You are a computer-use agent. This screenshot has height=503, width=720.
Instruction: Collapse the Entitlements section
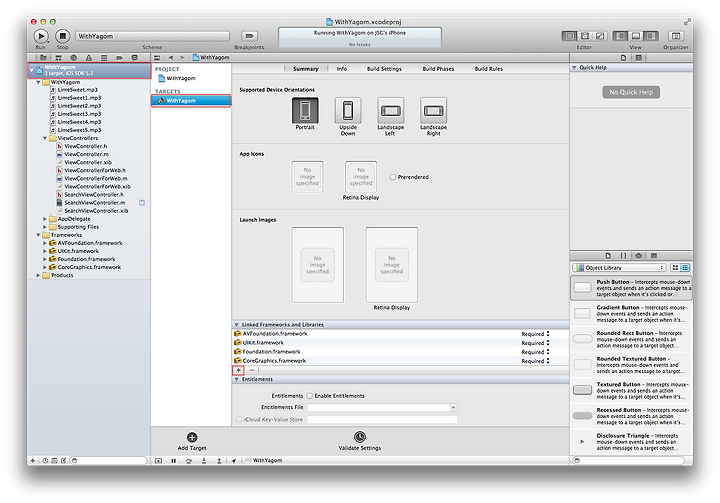point(236,379)
